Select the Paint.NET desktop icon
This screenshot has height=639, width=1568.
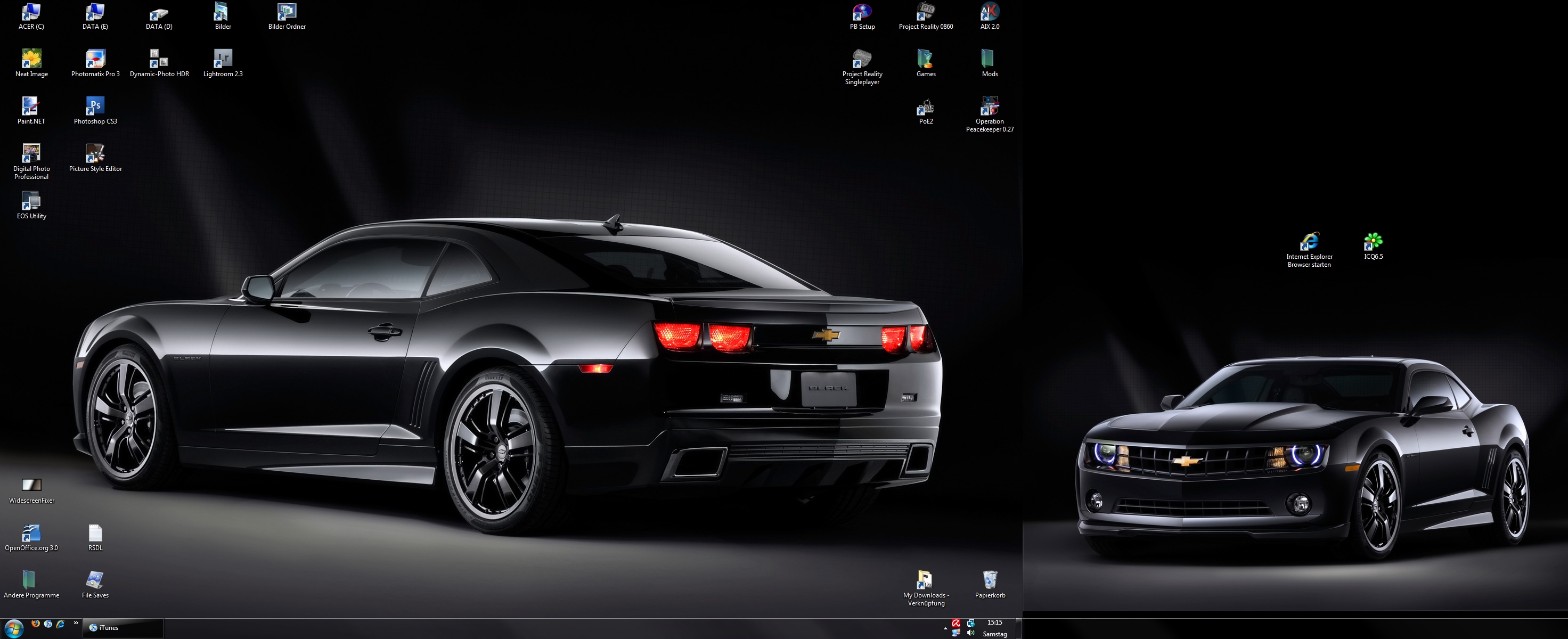point(31,111)
